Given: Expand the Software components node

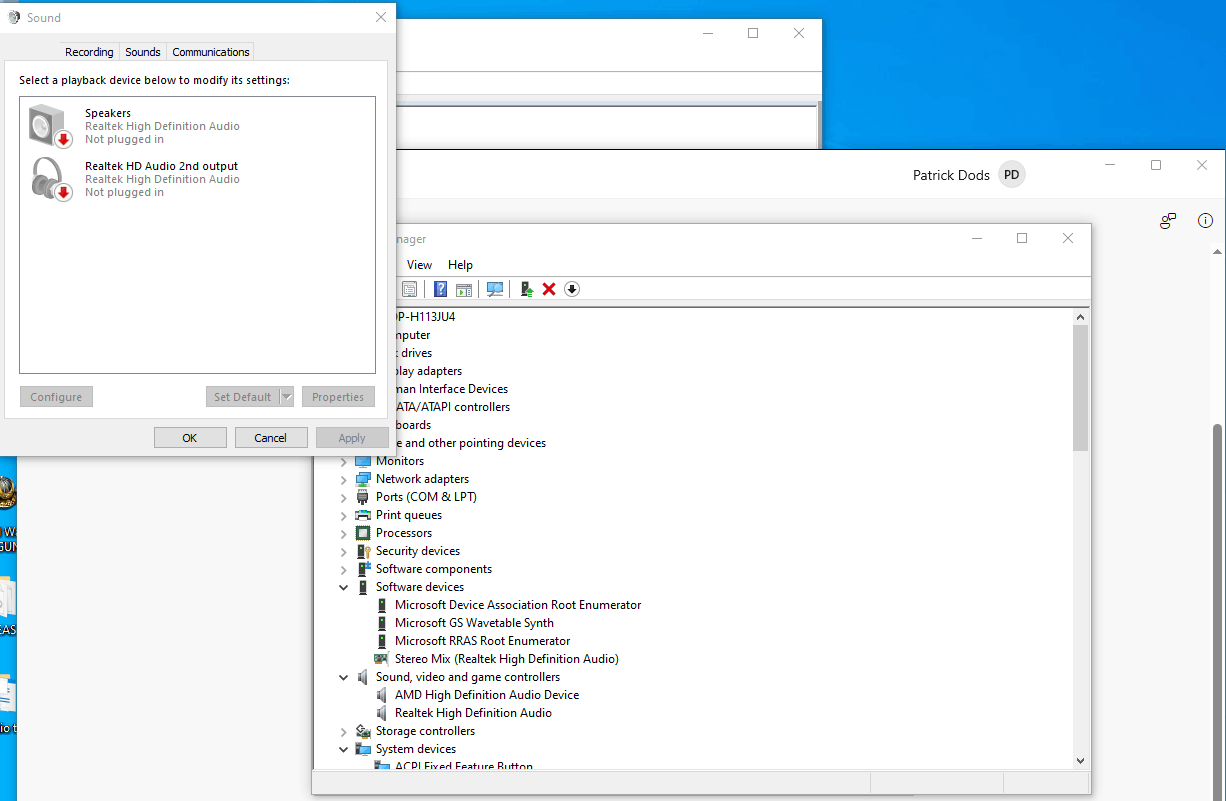Looking at the screenshot, I should (x=344, y=569).
